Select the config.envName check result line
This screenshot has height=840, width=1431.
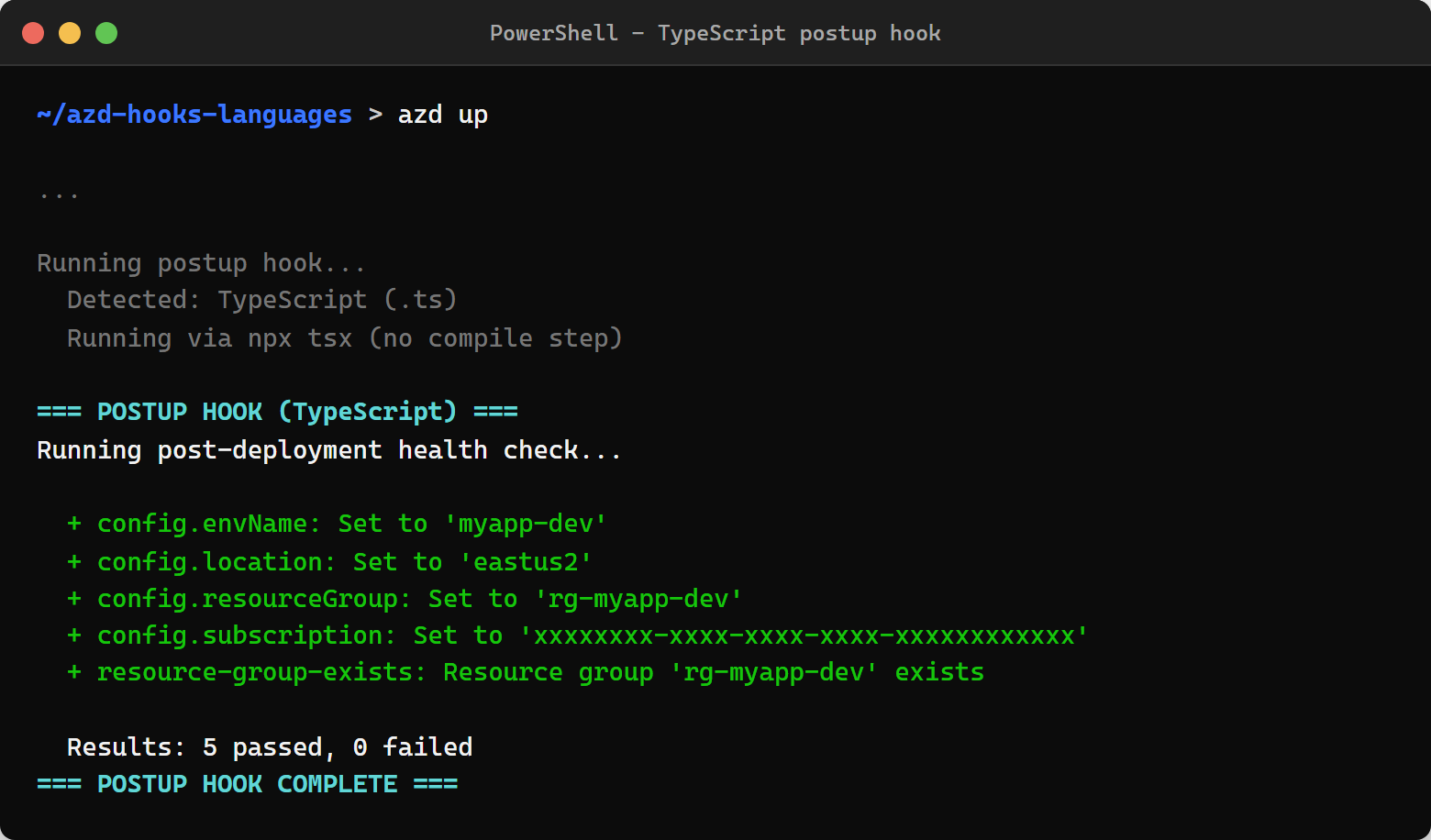pos(337,523)
